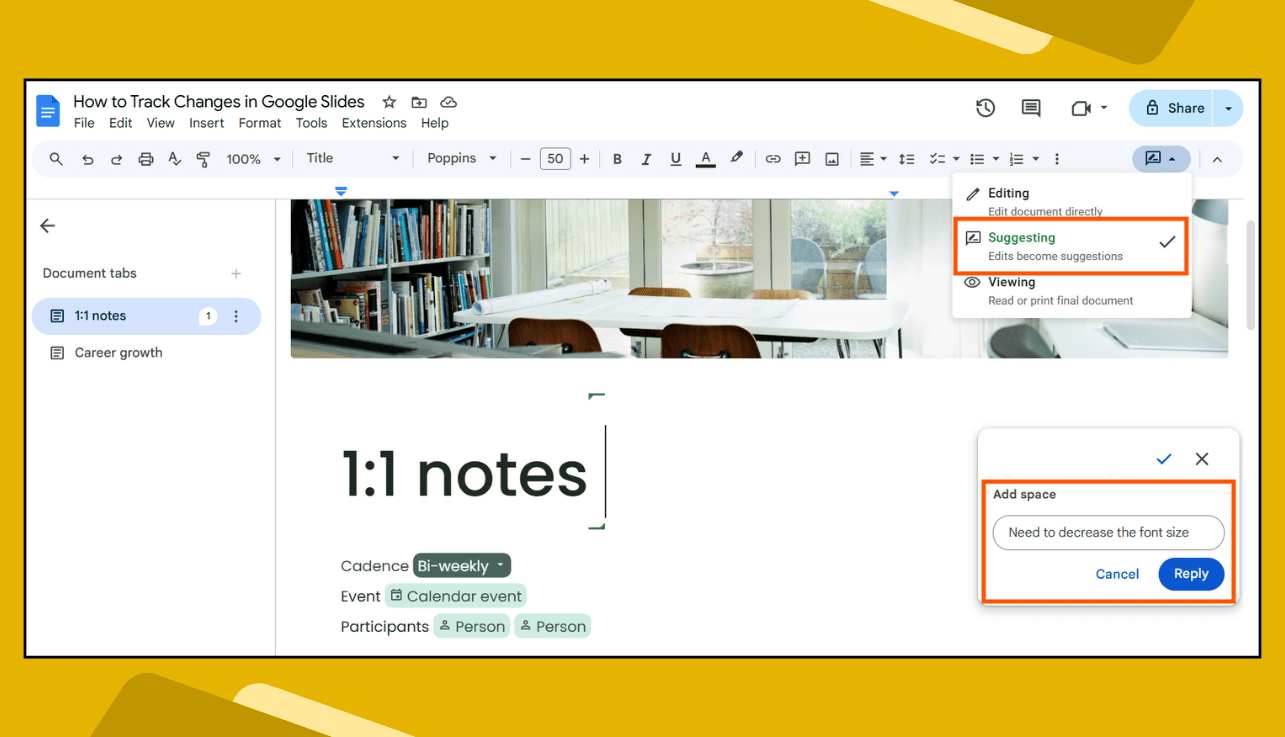Toggle bold formatting
This screenshot has height=737, width=1285.
click(617, 158)
